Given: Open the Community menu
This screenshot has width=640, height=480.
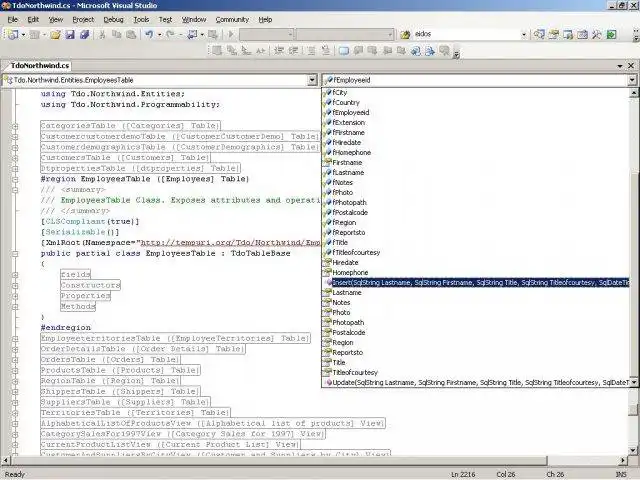Looking at the screenshot, I should point(232,20).
